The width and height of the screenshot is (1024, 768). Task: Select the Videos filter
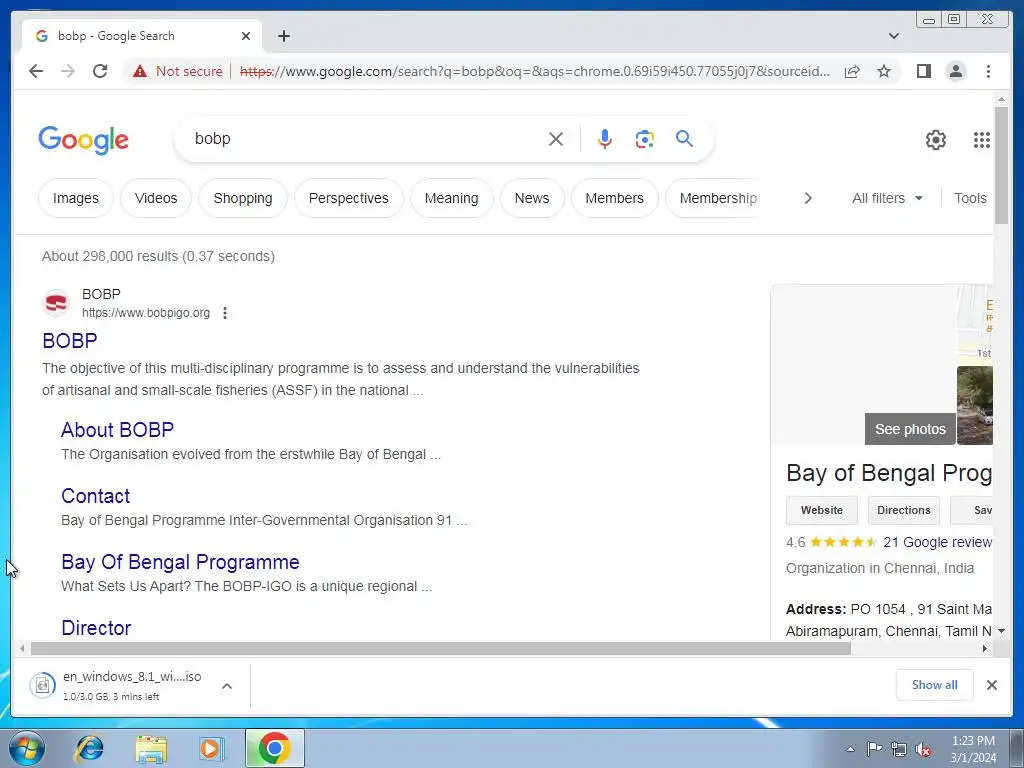point(156,198)
